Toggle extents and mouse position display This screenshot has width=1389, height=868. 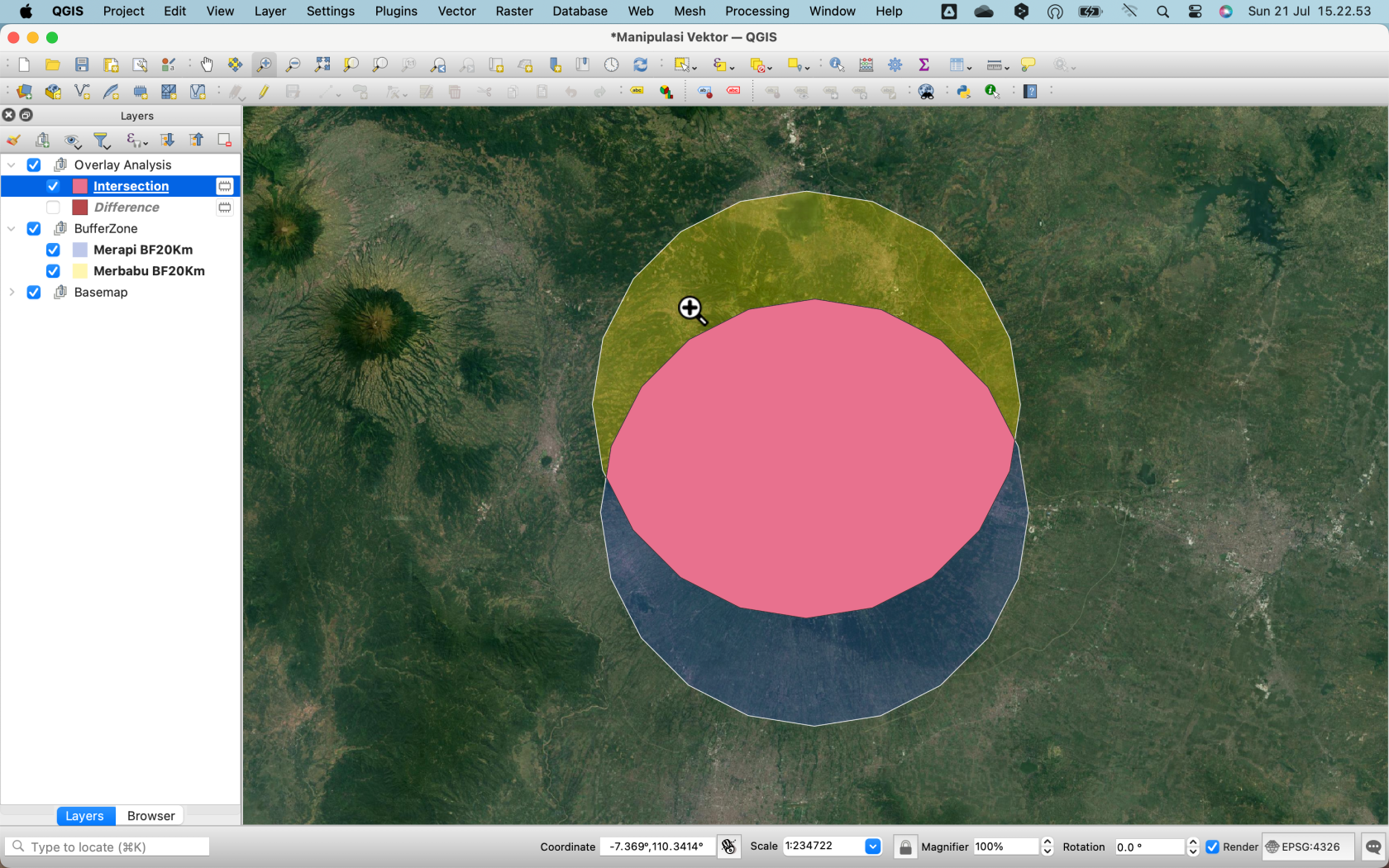pyautogui.click(x=728, y=847)
